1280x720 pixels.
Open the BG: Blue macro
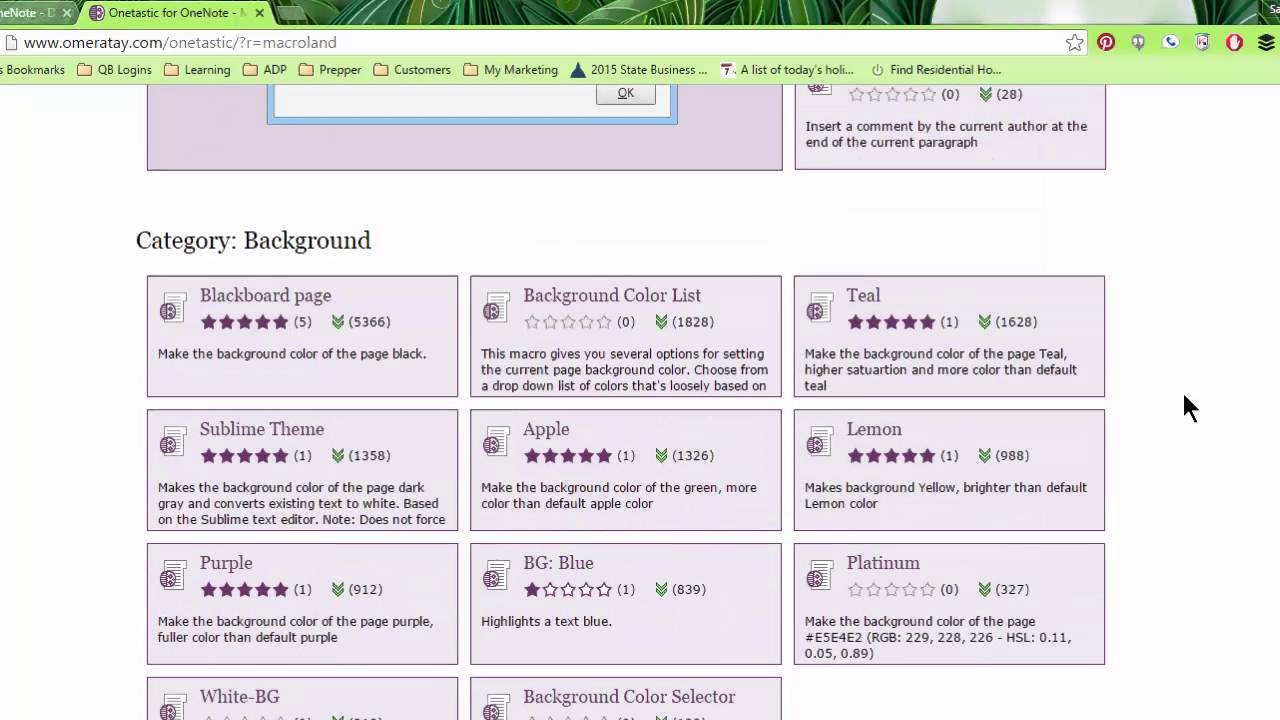[x=558, y=563]
